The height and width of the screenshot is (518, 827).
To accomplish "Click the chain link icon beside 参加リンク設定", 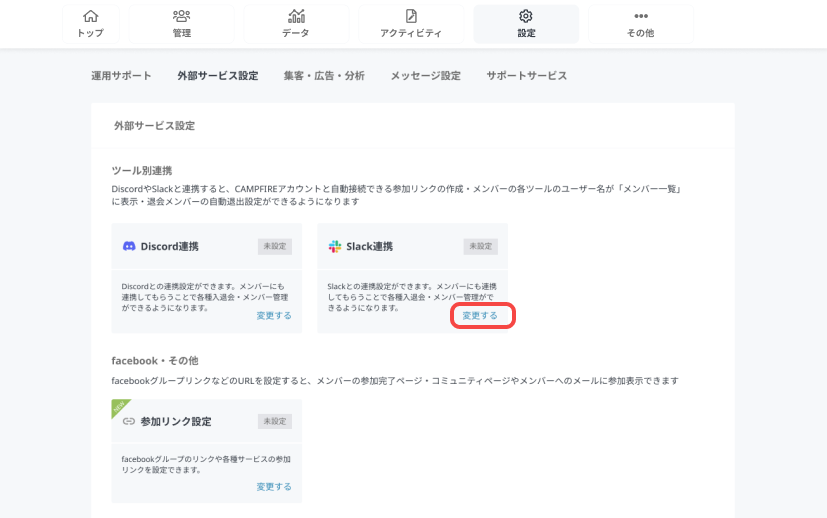I will (x=128, y=421).
